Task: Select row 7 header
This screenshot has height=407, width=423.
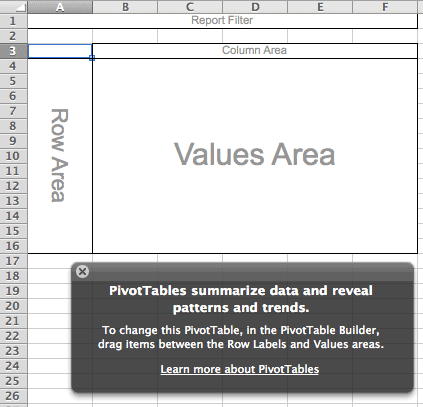Action: 14,111
